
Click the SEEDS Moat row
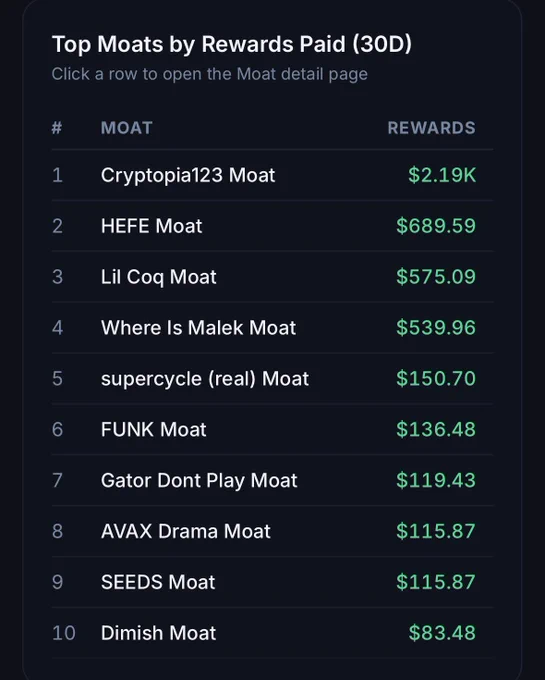tap(272, 582)
